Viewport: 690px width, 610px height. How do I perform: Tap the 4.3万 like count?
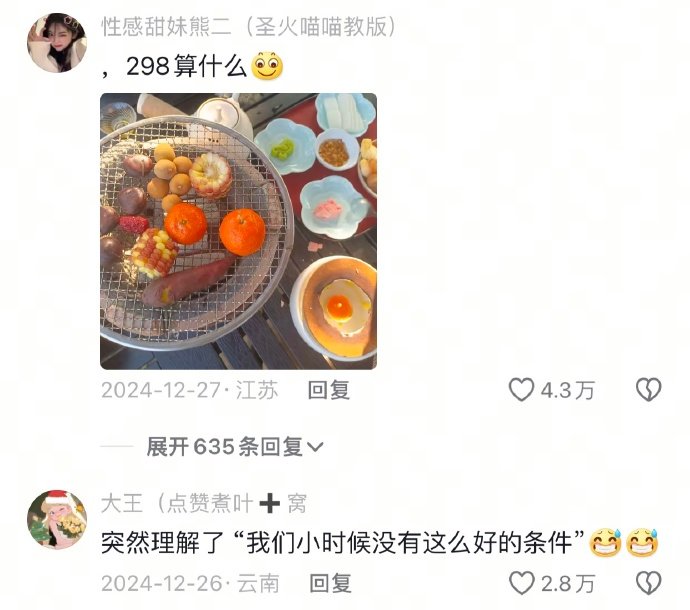568,390
